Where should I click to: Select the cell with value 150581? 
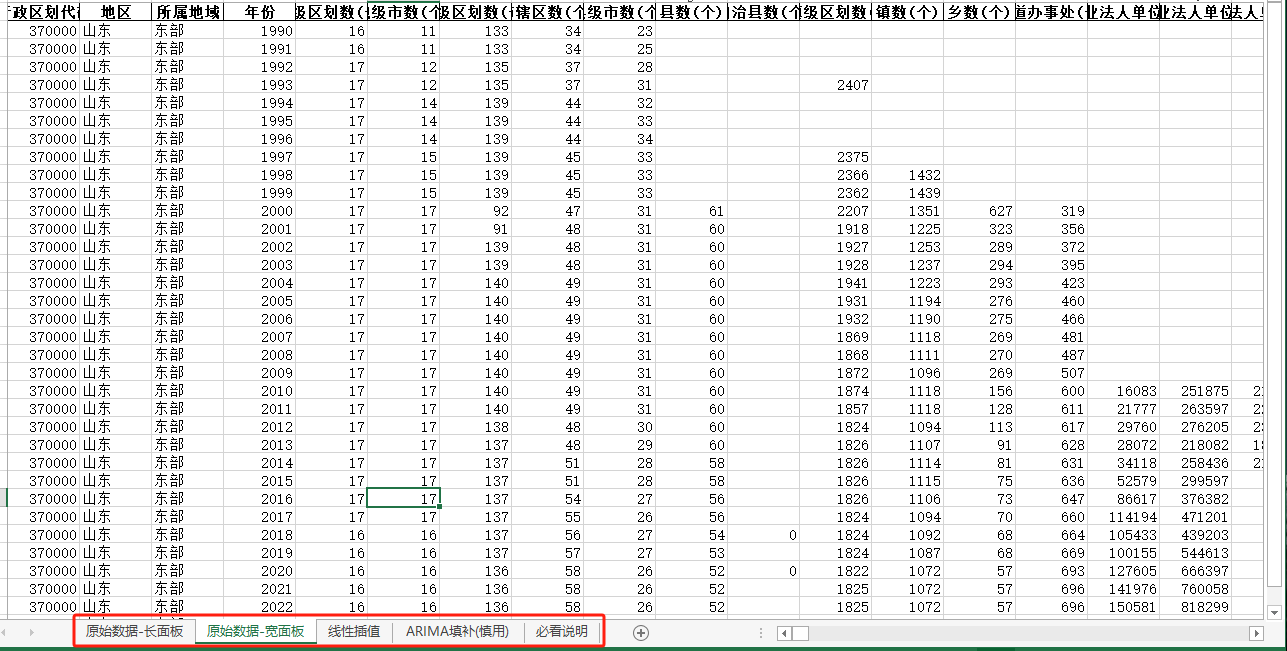click(x=1123, y=607)
